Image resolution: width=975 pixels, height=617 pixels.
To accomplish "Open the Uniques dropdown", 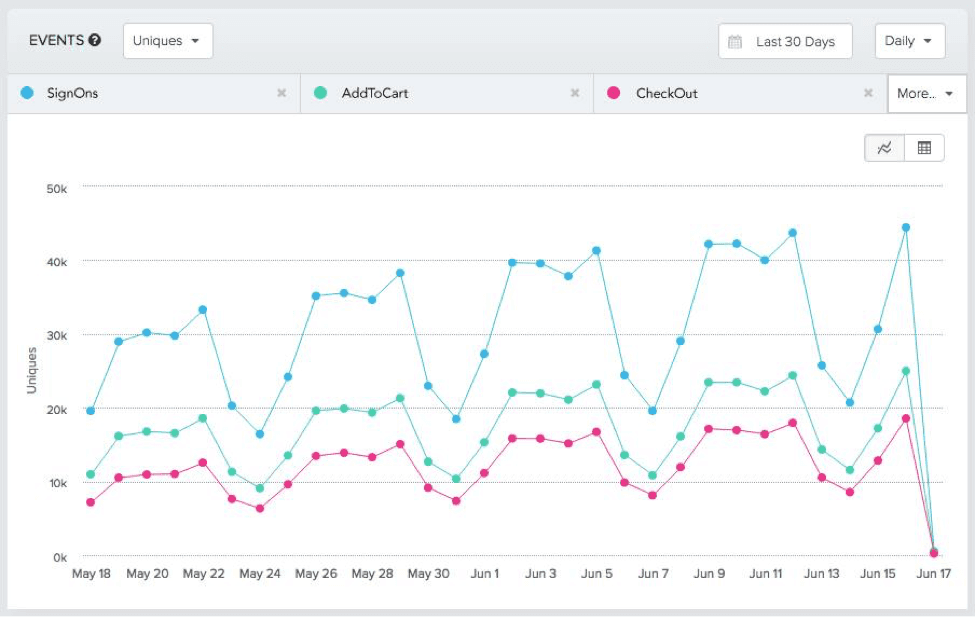I will click(167, 41).
